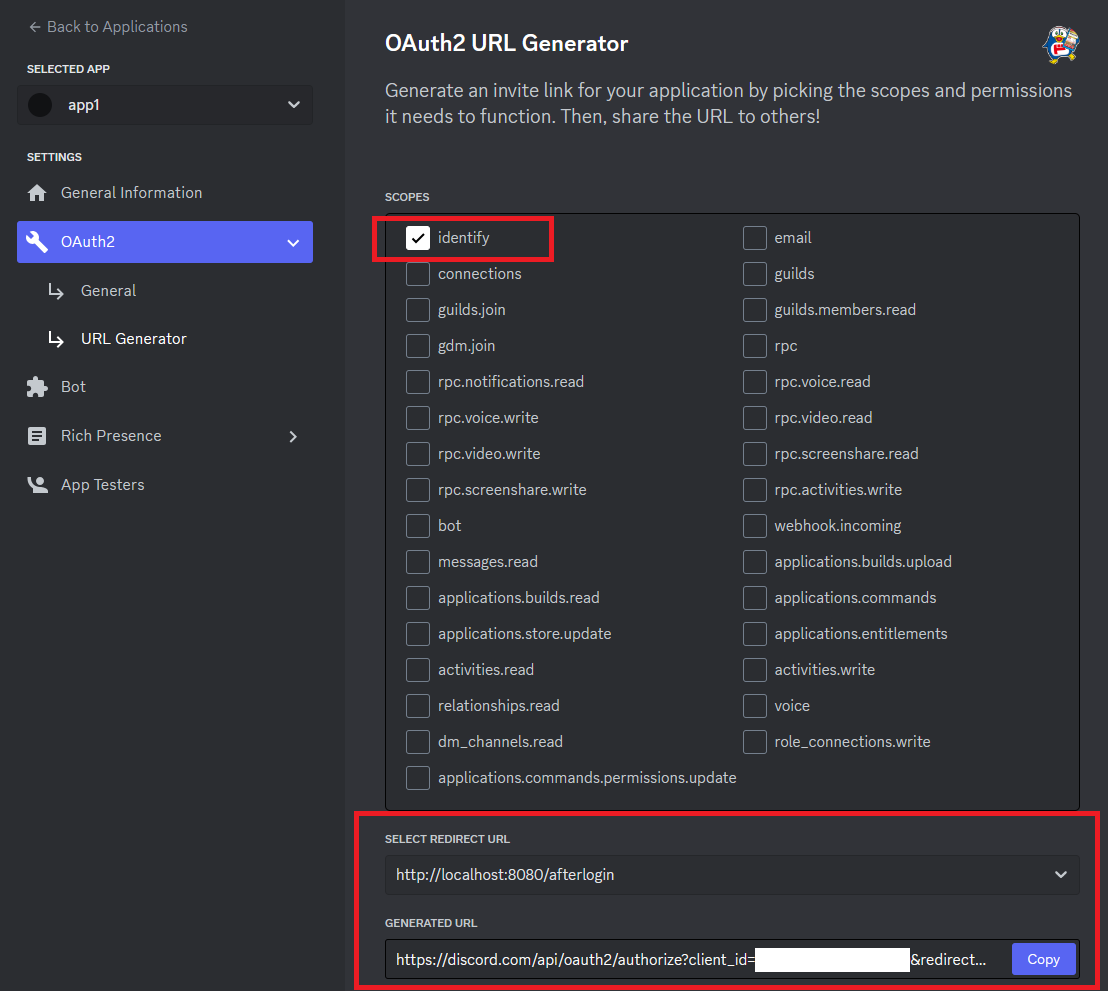
Task: Switch to the URL Generator page
Action: tap(133, 338)
